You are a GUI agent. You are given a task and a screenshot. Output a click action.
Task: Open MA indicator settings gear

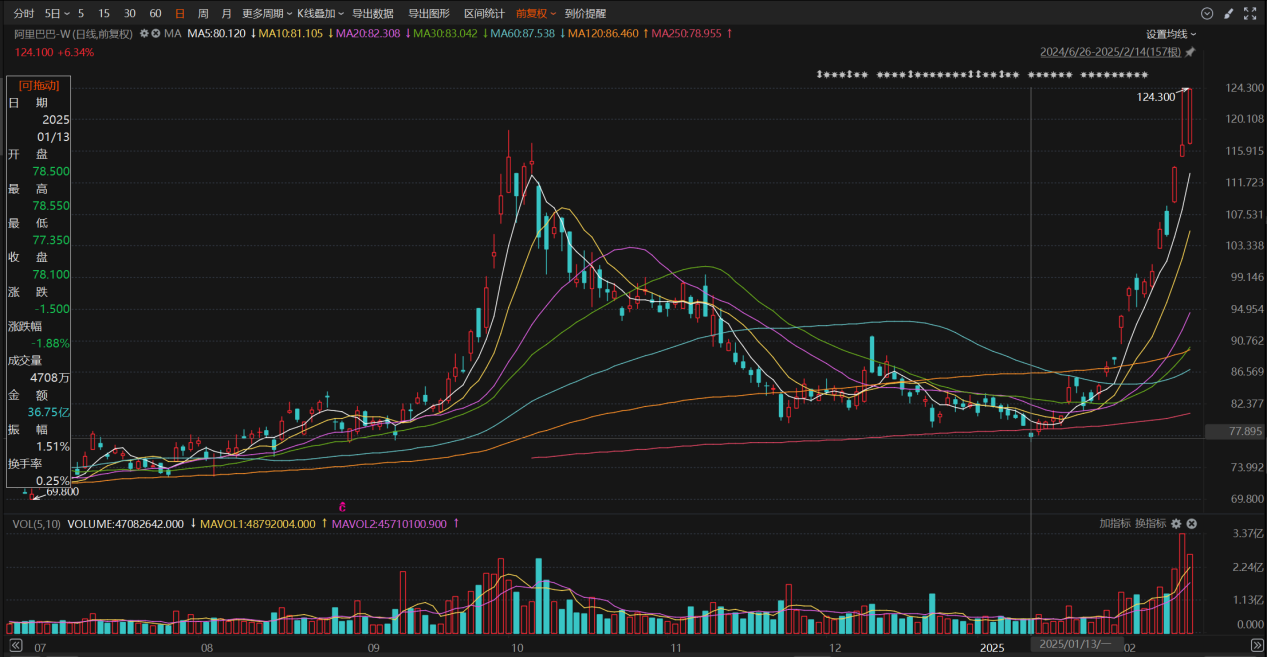coord(144,33)
